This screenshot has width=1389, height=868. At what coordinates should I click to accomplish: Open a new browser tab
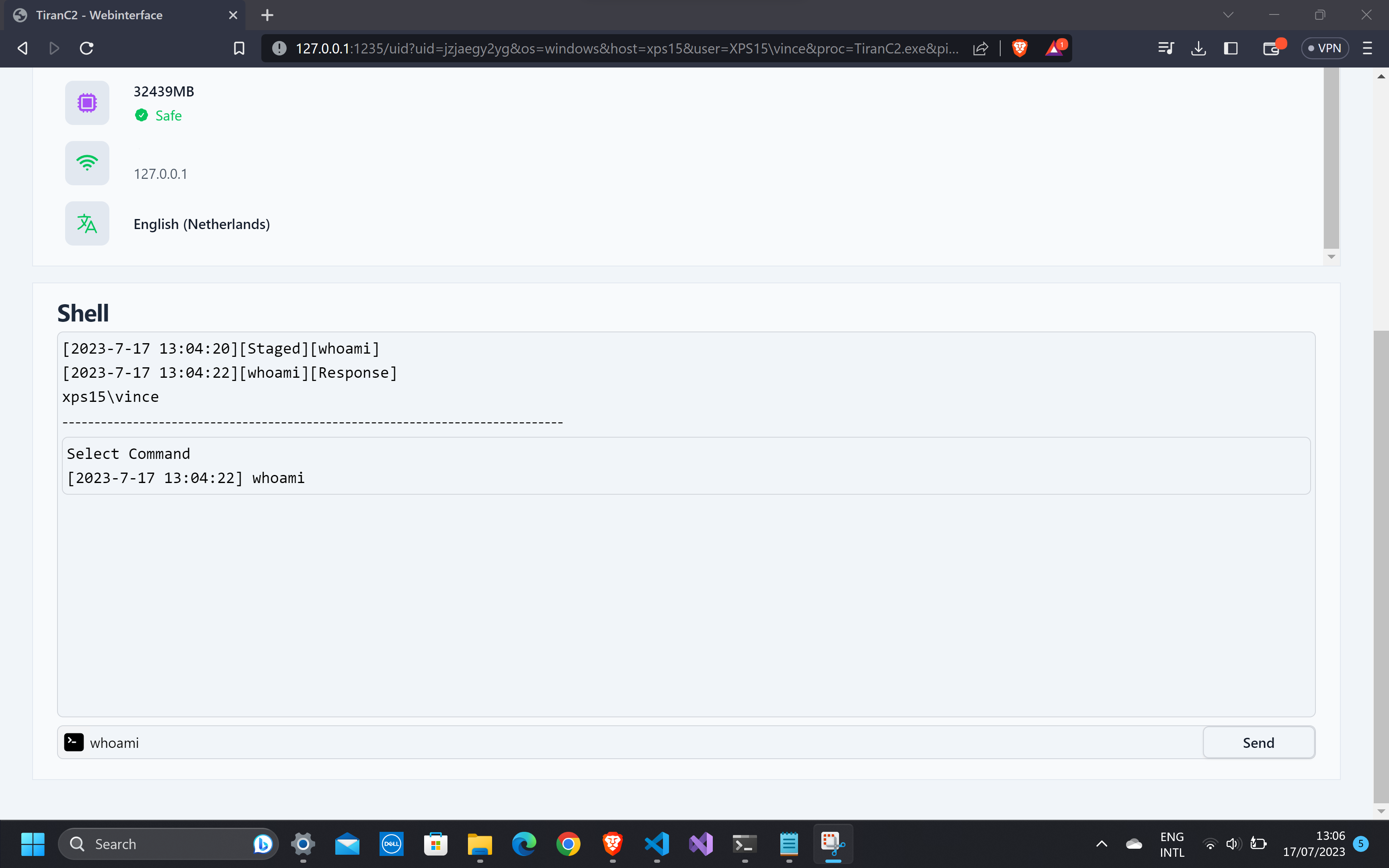(x=267, y=15)
